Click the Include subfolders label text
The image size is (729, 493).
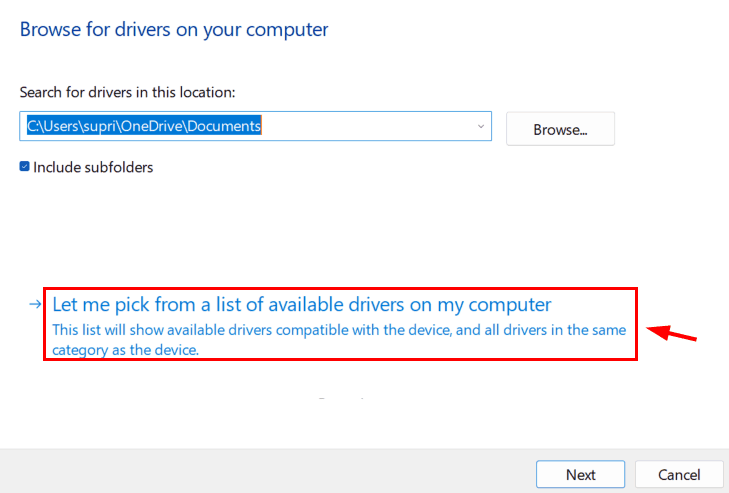click(x=93, y=167)
